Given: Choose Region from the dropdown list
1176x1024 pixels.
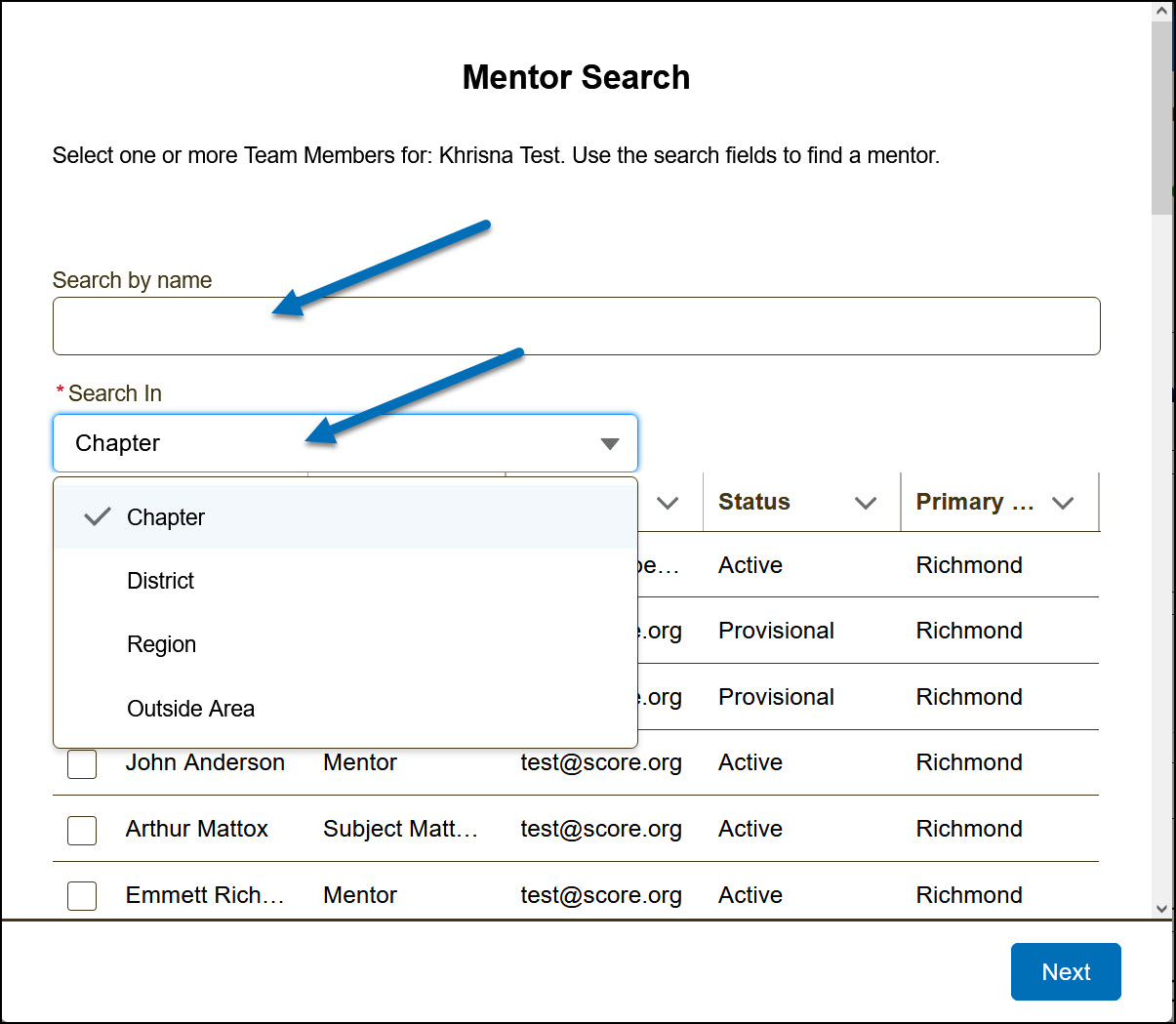Looking at the screenshot, I should pyautogui.click(x=162, y=644).
